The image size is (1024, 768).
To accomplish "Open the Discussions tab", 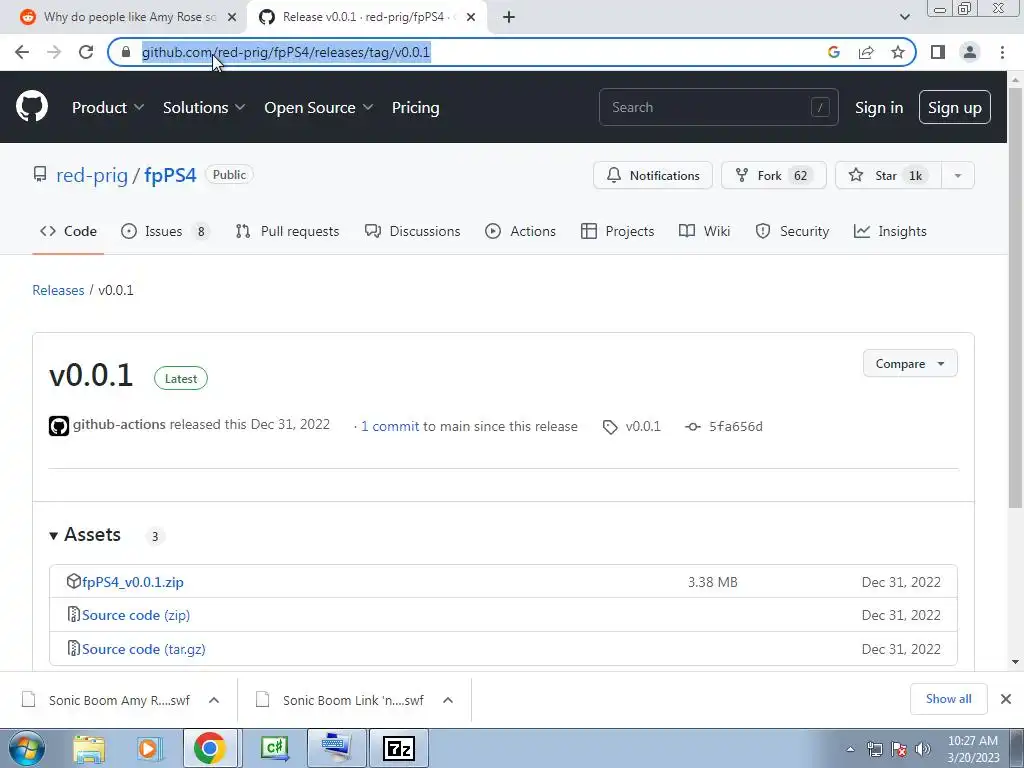I will [x=412, y=231].
